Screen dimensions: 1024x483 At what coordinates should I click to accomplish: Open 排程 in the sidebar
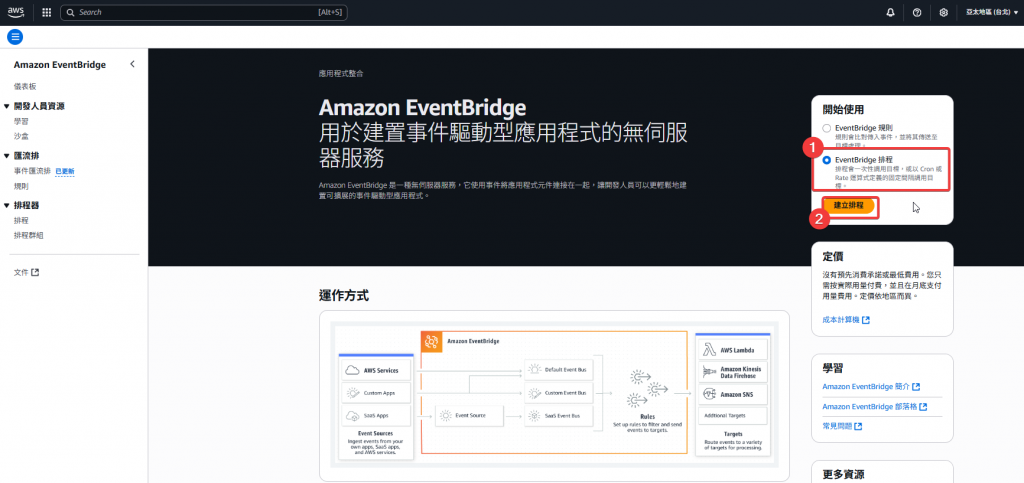21,221
